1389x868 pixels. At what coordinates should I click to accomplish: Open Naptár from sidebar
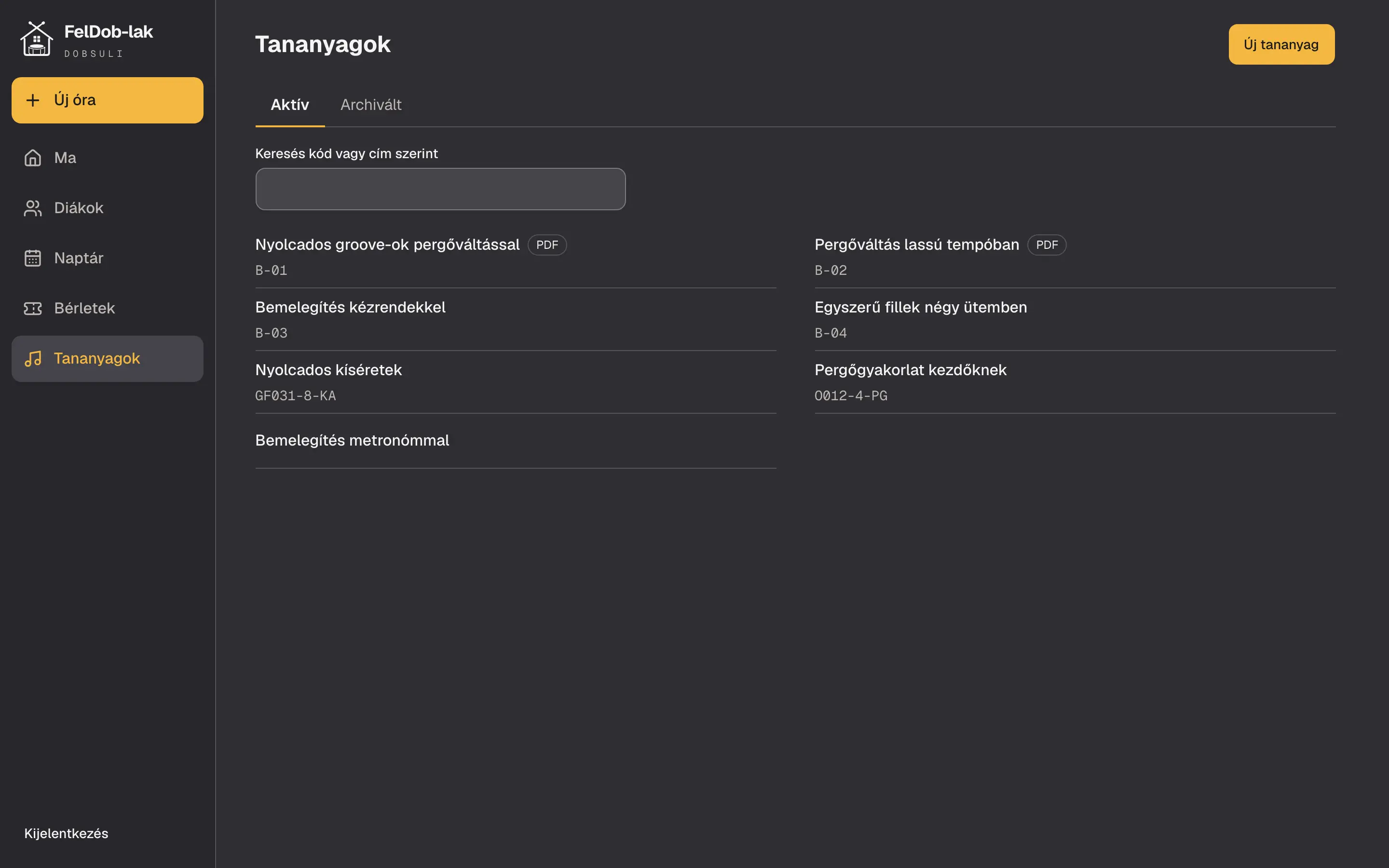click(108, 258)
